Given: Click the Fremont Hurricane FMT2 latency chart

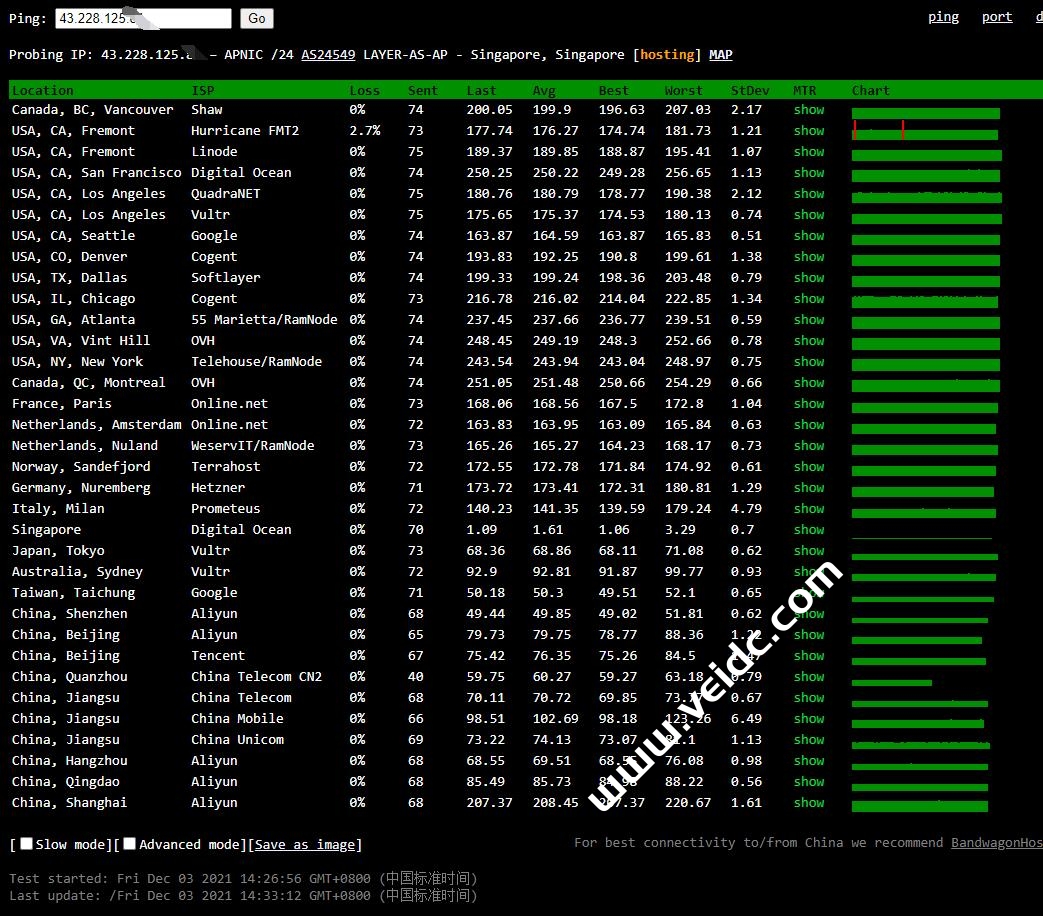Looking at the screenshot, I should point(925,131).
